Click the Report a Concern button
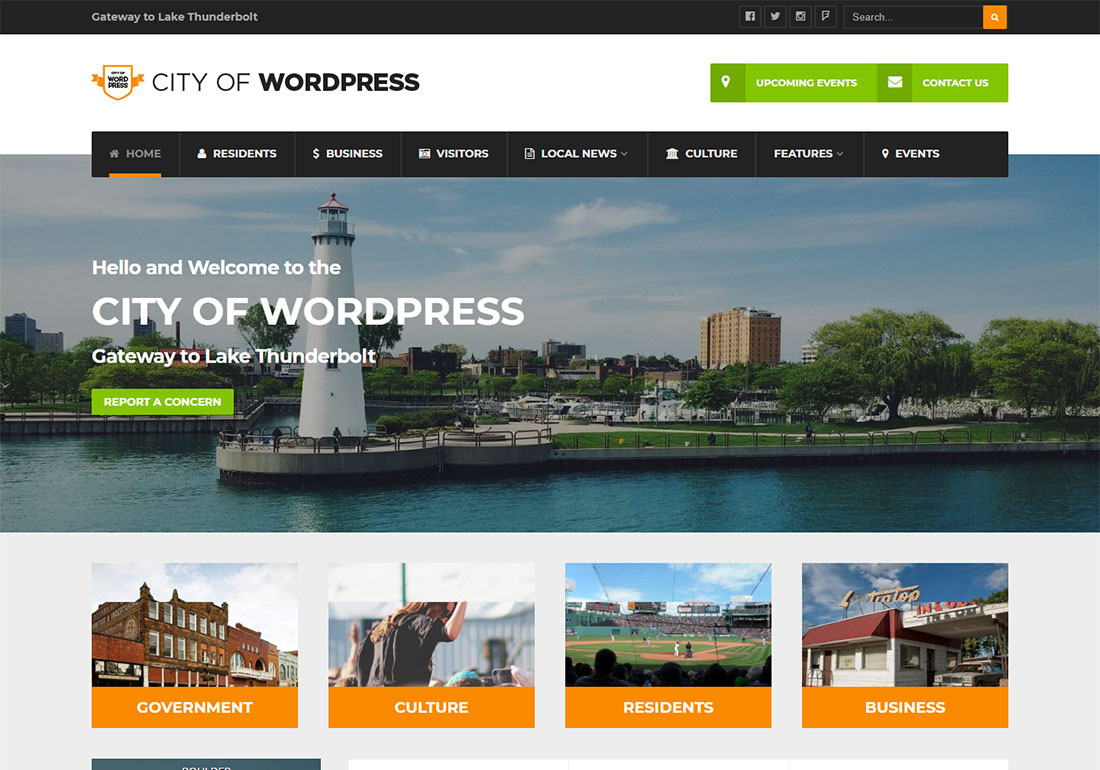1100x770 pixels. [163, 402]
